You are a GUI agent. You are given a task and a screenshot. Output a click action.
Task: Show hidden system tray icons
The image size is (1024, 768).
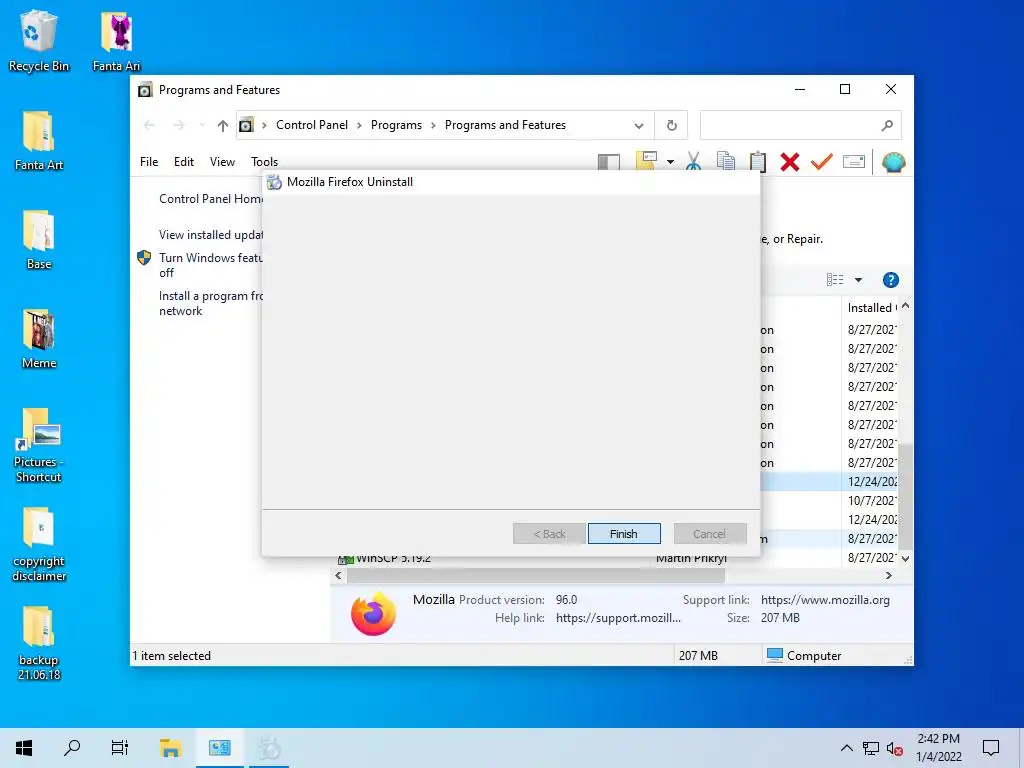coord(846,748)
